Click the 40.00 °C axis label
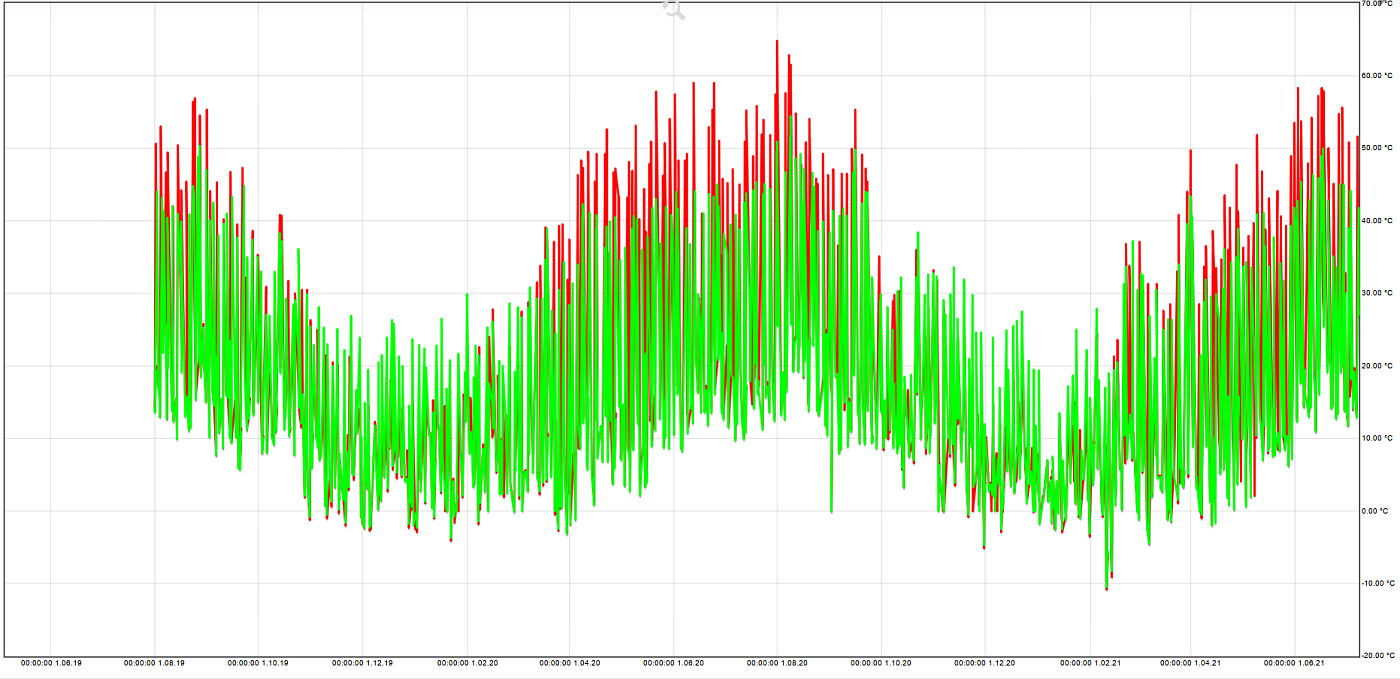Image resolution: width=1400 pixels, height=679 pixels. [x=1377, y=221]
